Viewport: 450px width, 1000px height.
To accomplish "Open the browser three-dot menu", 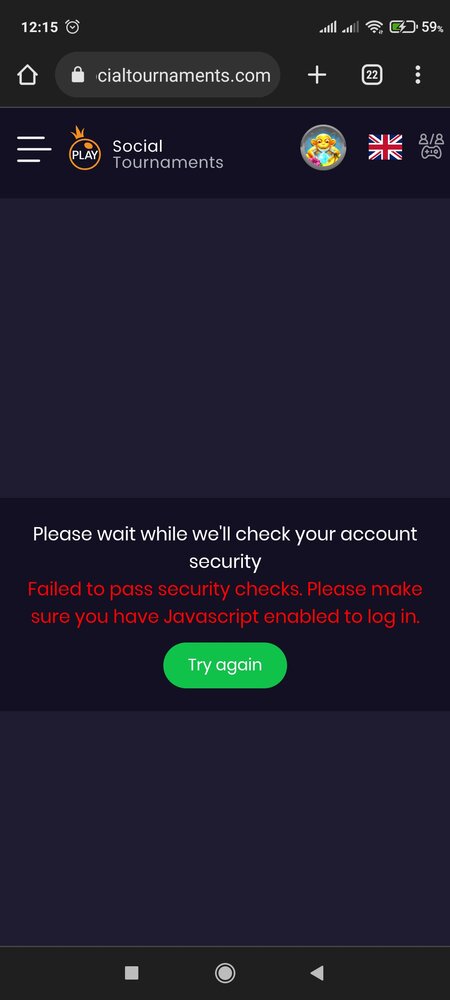I will click(x=417, y=75).
